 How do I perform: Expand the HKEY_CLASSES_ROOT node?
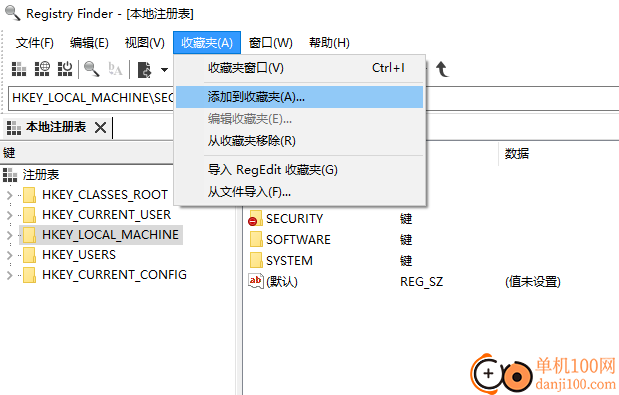9,195
